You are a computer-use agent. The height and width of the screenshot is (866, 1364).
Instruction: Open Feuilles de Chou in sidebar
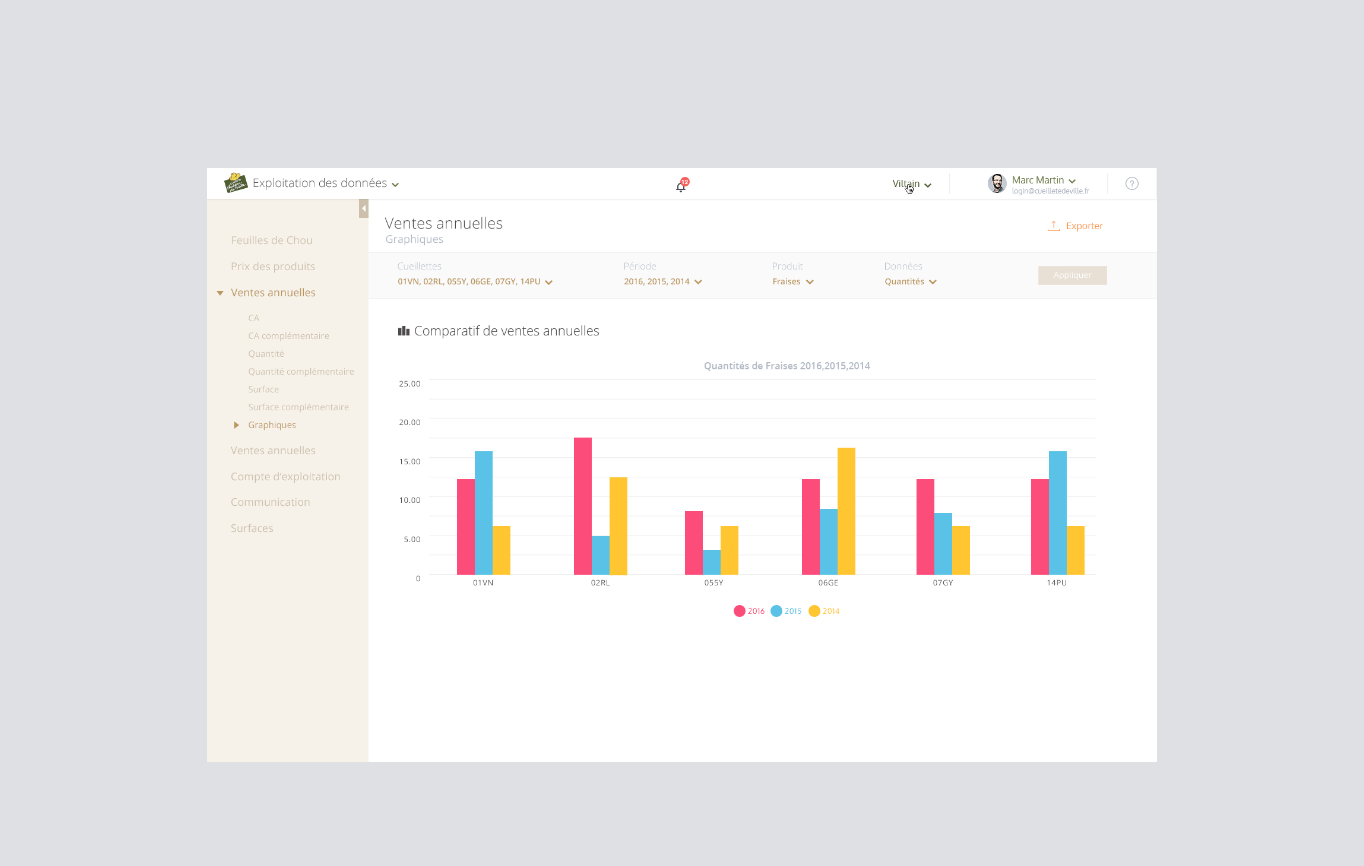pos(272,241)
